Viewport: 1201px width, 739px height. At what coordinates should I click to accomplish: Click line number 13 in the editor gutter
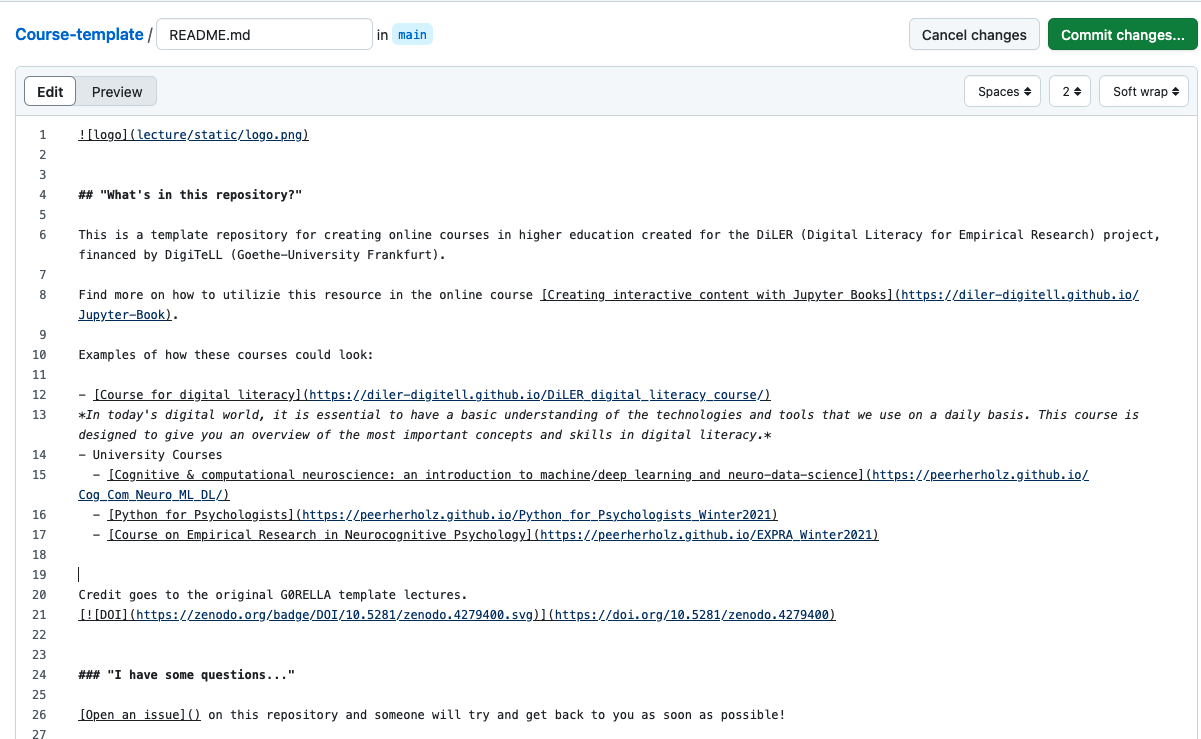[39, 414]
